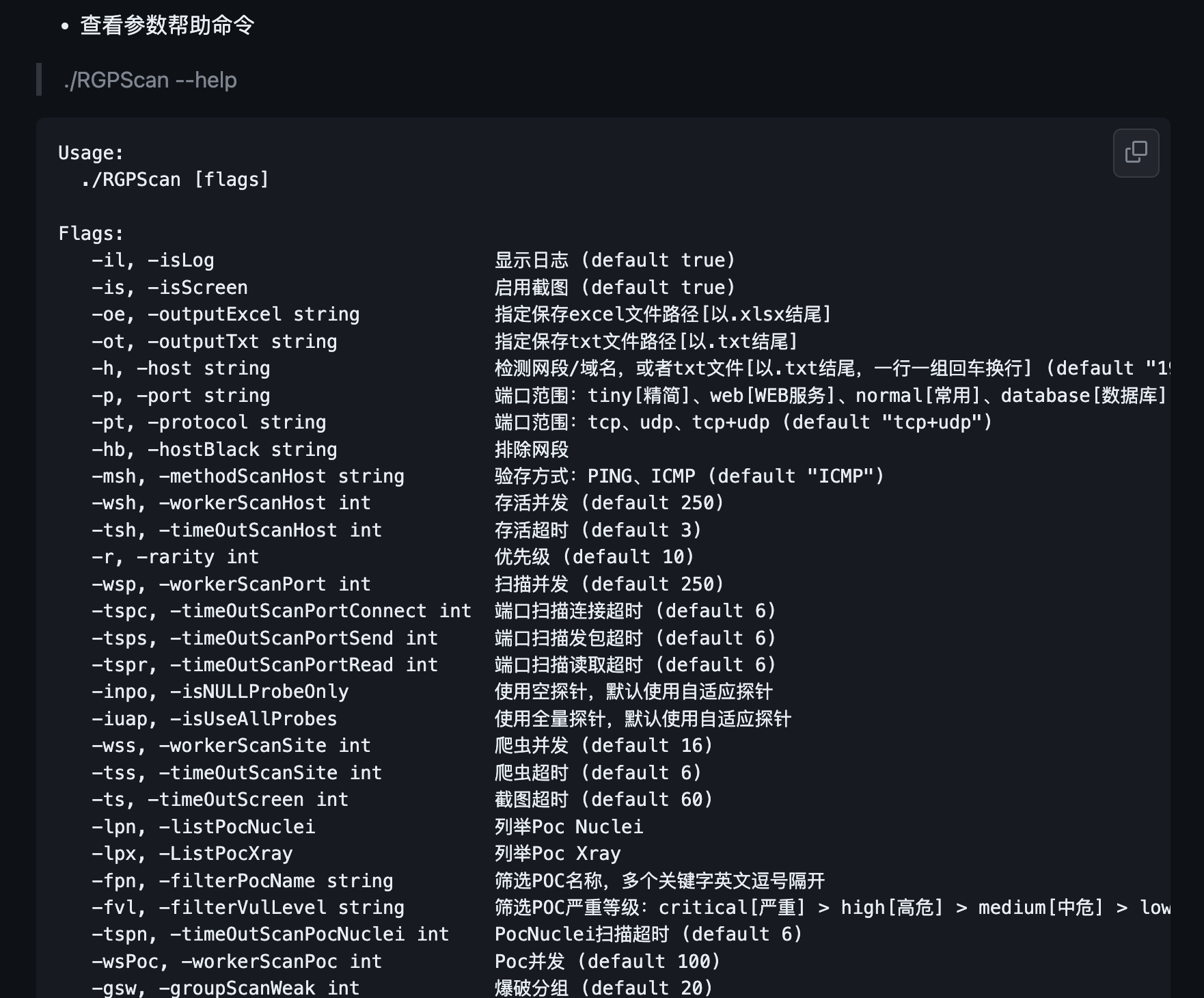1204x998 pixels.
Task: Click description 存活并发 (default 250)
Action: click(610, 503)
